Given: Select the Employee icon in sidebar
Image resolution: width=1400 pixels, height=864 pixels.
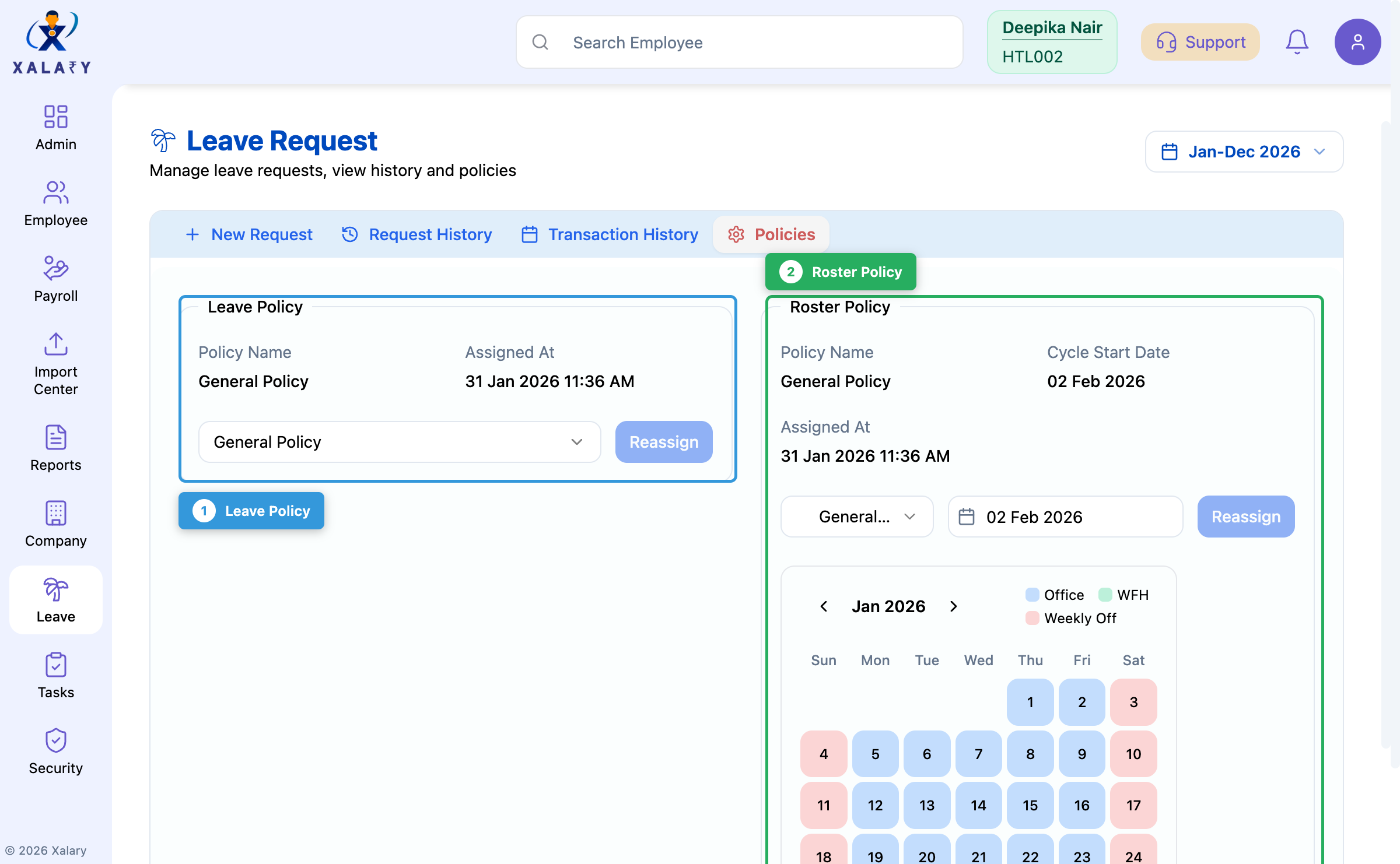Looking at the screenshot, I should click(x=55, y=203).
